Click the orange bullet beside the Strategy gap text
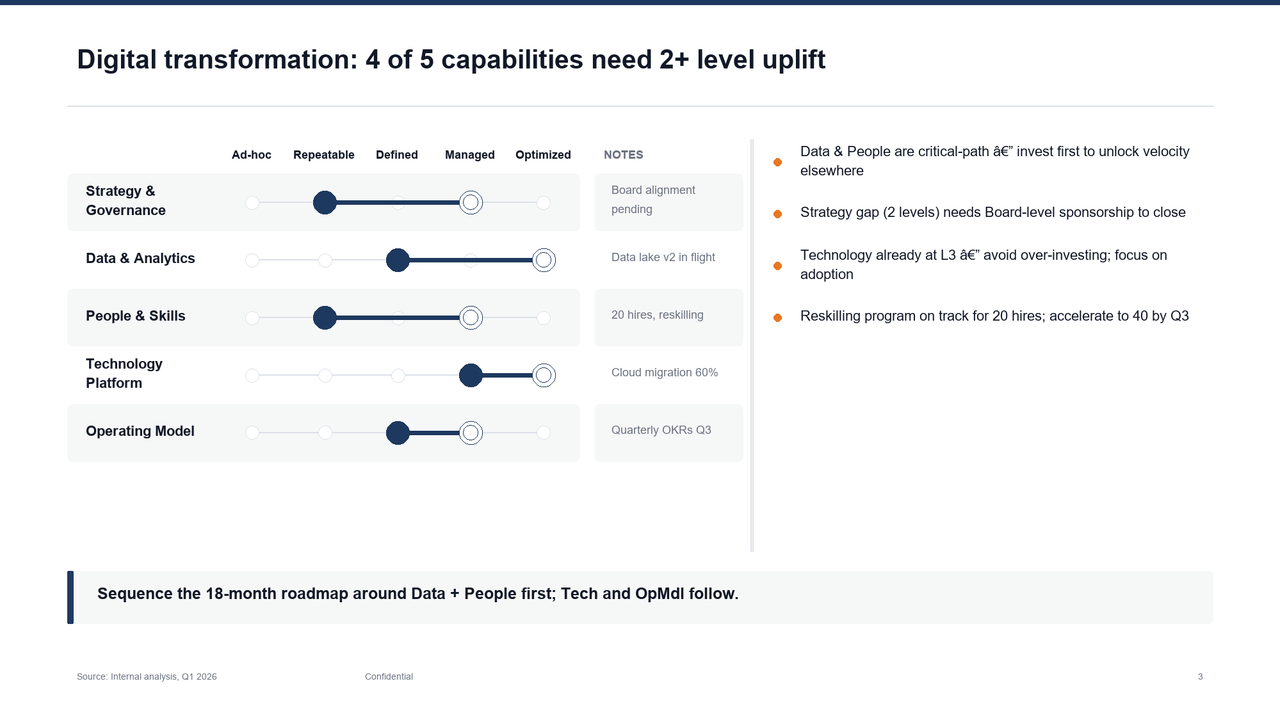This screenshot has height=720, width=1280. pos(777,214)
